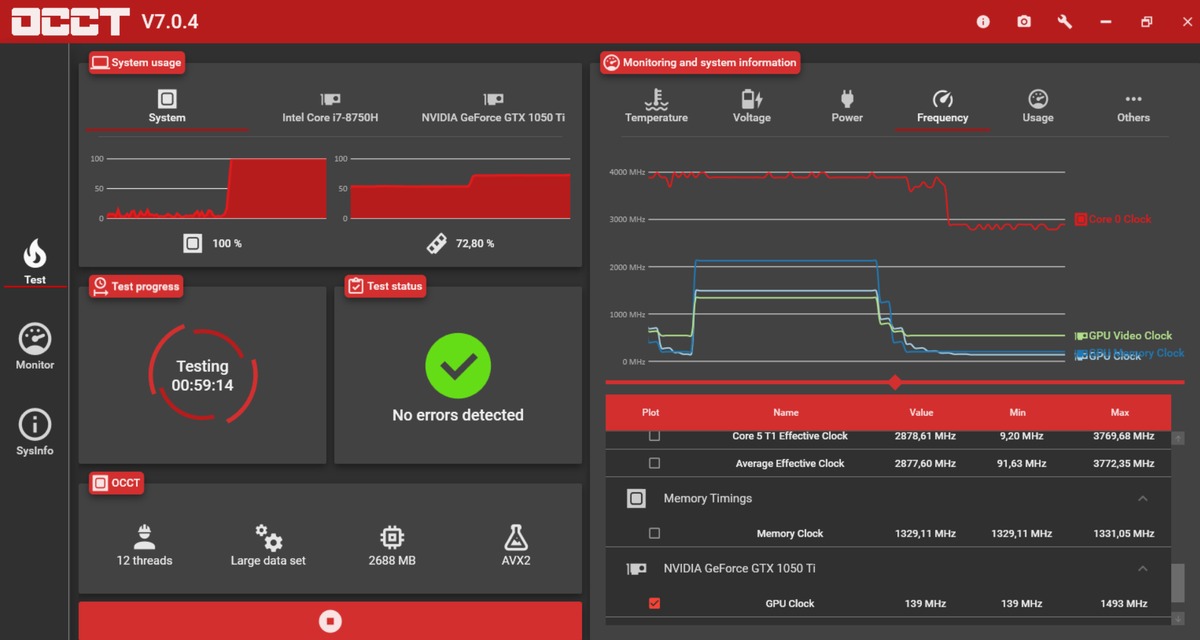1200x640 pixels.
Task: Click the sensor table scrollbar thumb
Action: coord(1178,581)
